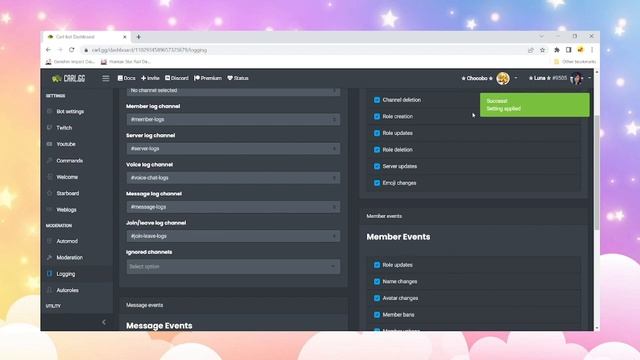Click the Carl.gg logo
The image size is (640, 360).
[x=69, y=78]
